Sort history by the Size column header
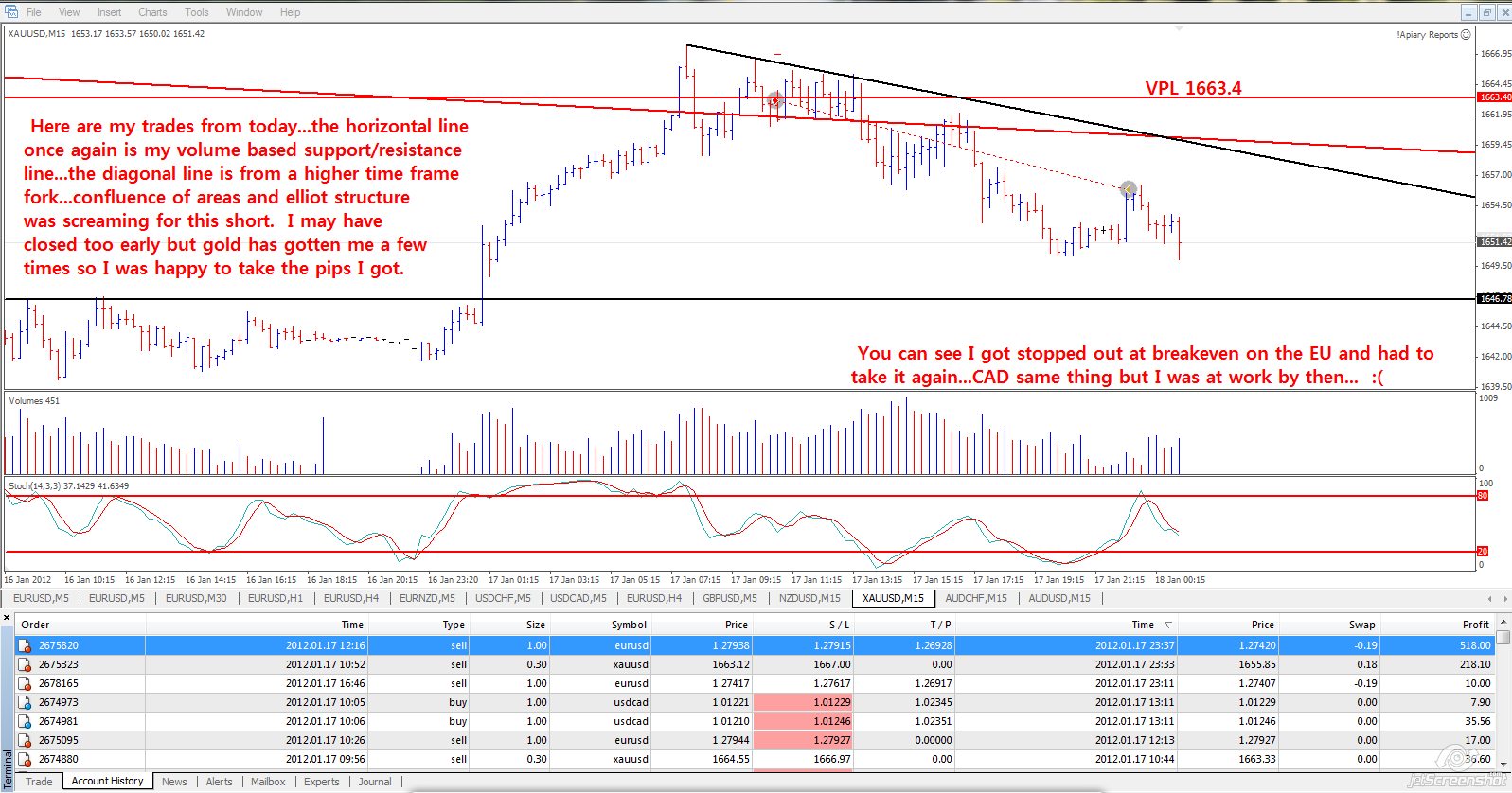1512x793 pixels. pos(510,625)
